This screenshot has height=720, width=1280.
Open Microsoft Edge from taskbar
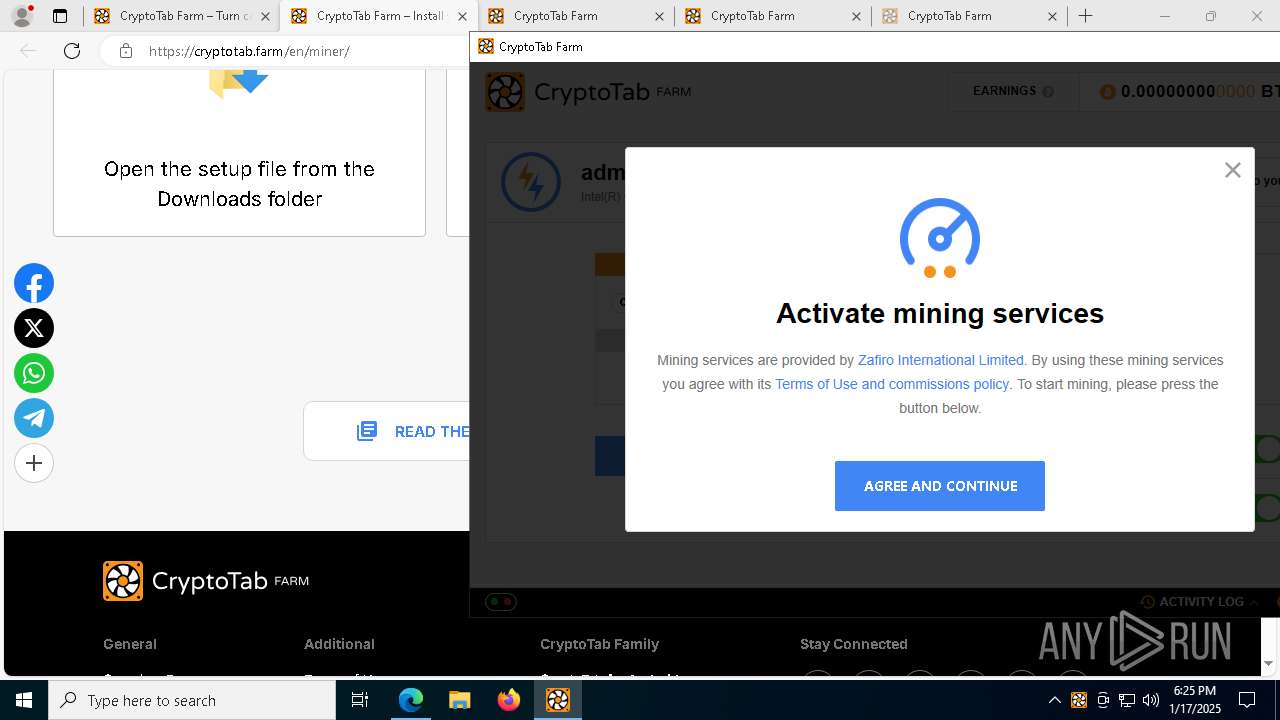[x=411, y=700]
